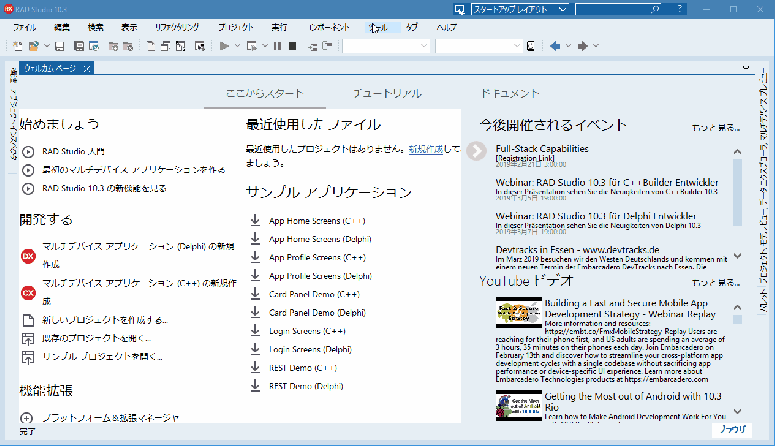The width and height of the screenshot is (775, 446).
Task: Open the スタートアップ レイアウト layout dropdown
Action: tap(520, 9)
